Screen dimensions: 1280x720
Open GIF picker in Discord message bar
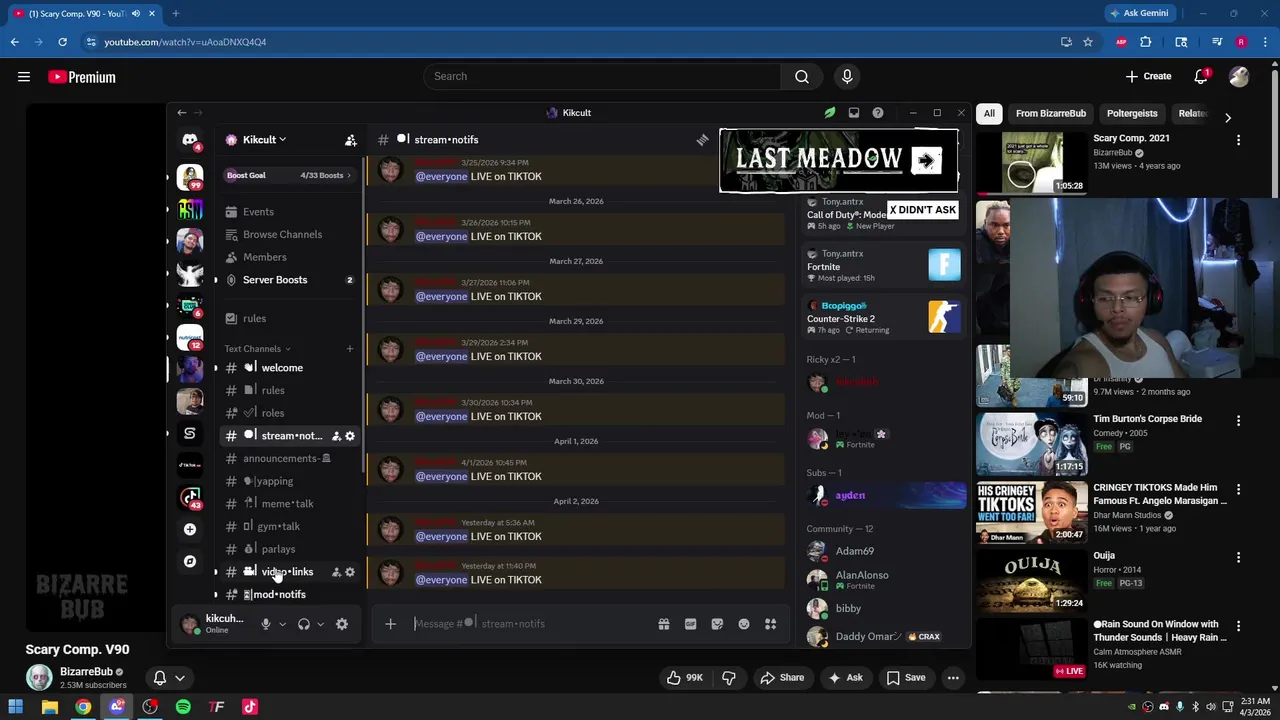(x=690, y=624)
